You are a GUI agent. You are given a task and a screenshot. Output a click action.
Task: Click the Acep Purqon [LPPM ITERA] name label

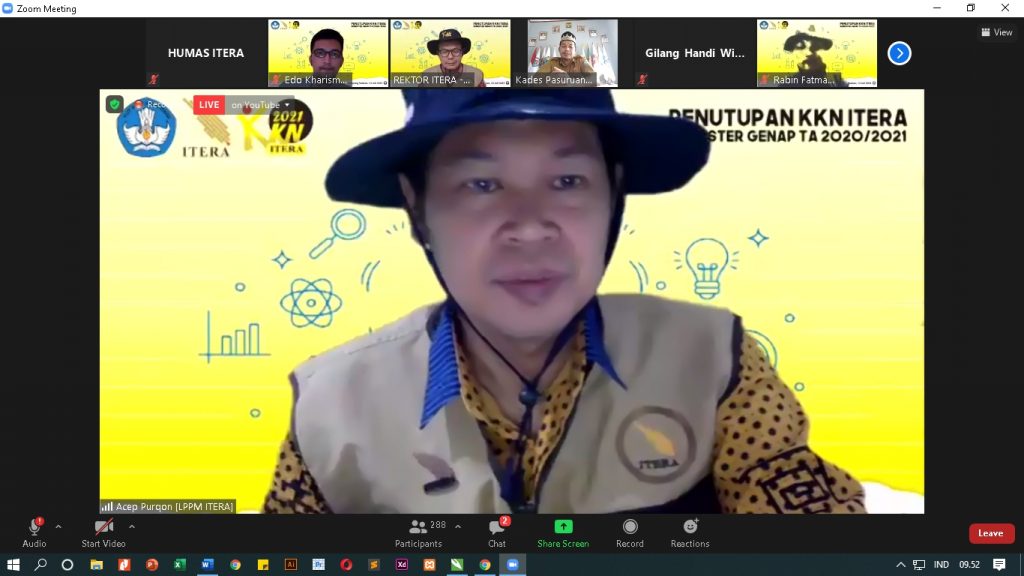coord(174,506)
